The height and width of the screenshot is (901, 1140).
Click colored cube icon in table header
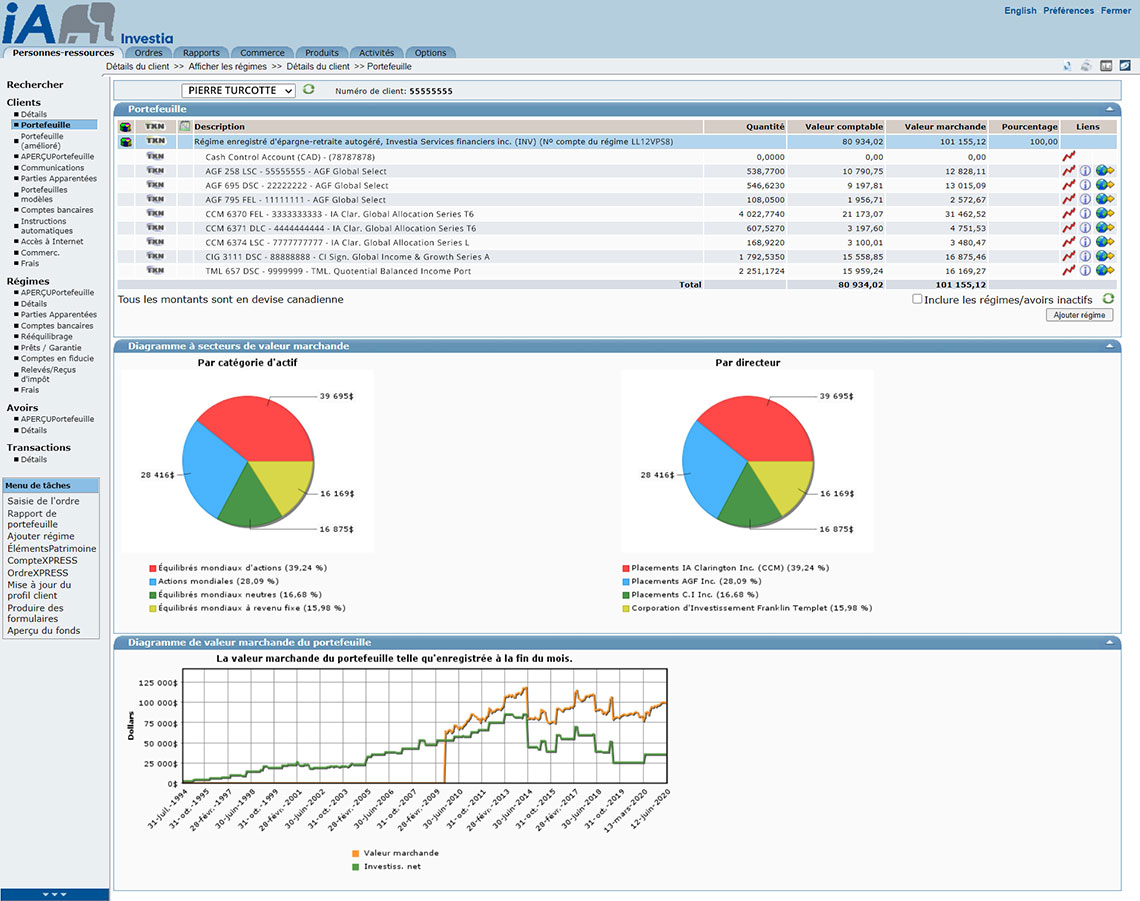tap(126, 127)
